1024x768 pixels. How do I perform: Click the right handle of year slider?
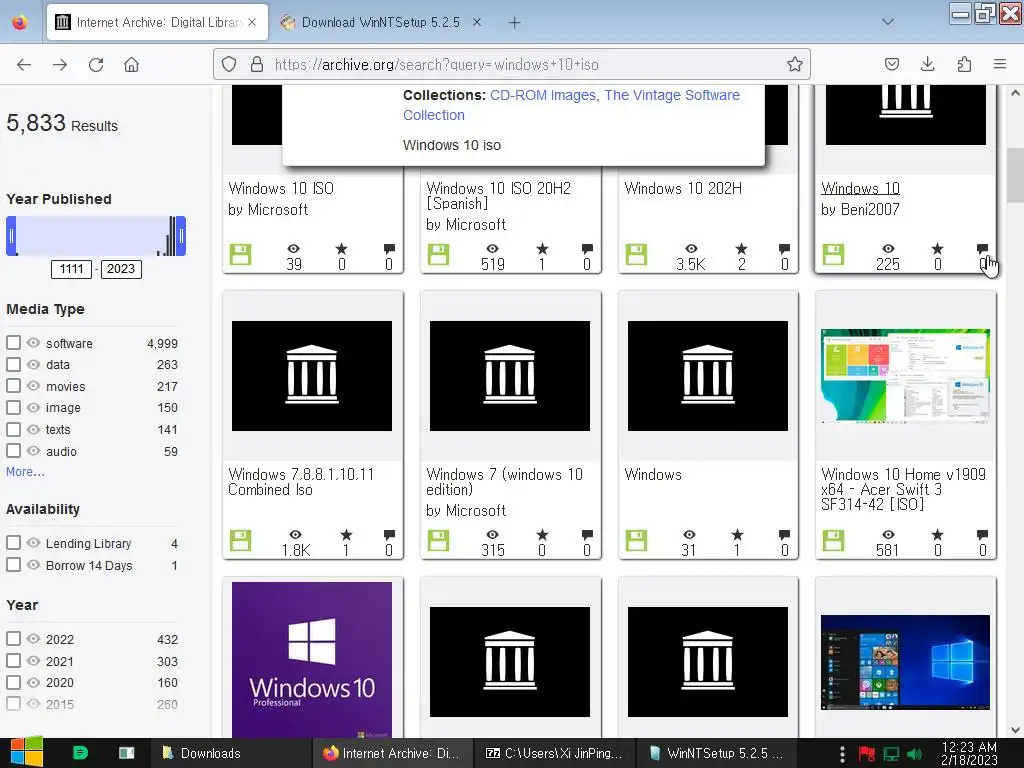click(x=181, y=236)
